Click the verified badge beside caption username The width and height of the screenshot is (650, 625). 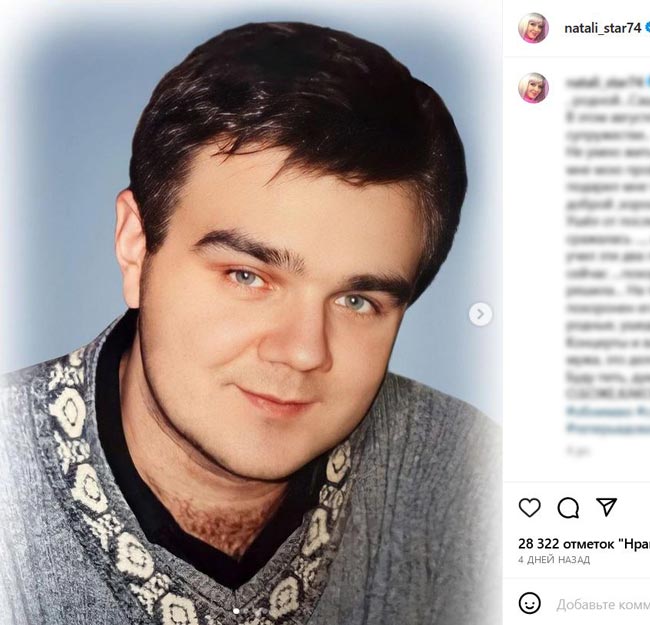click(647, 83)
